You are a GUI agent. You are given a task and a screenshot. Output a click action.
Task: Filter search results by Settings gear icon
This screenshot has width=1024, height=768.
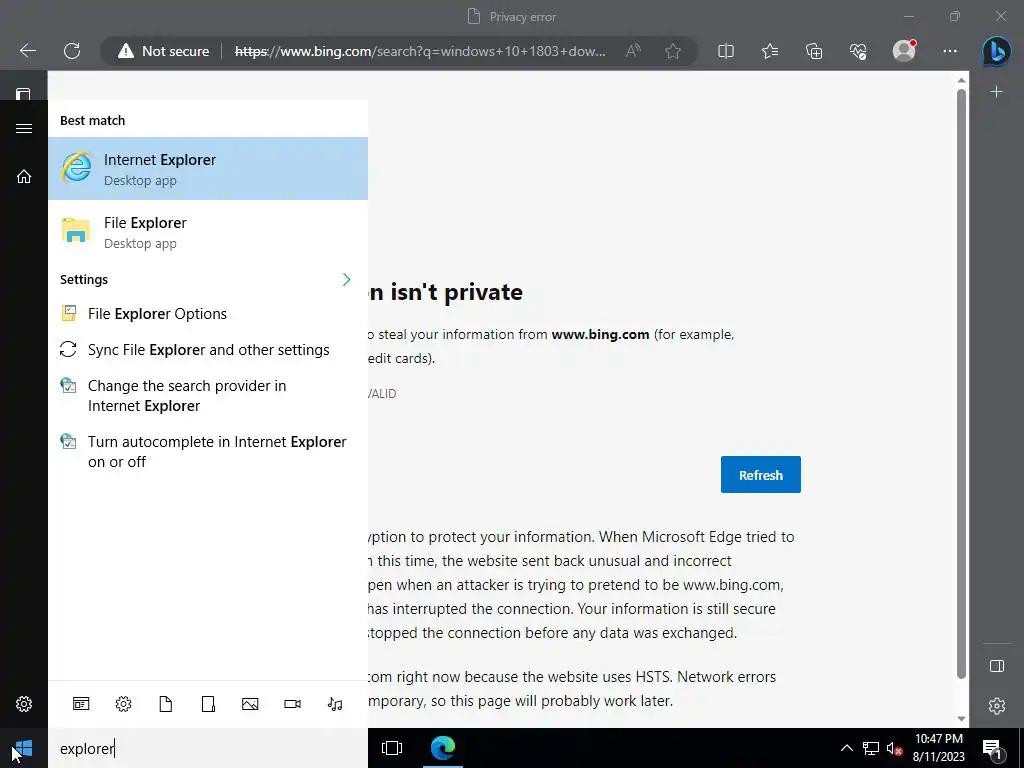(x=123, y=704)
